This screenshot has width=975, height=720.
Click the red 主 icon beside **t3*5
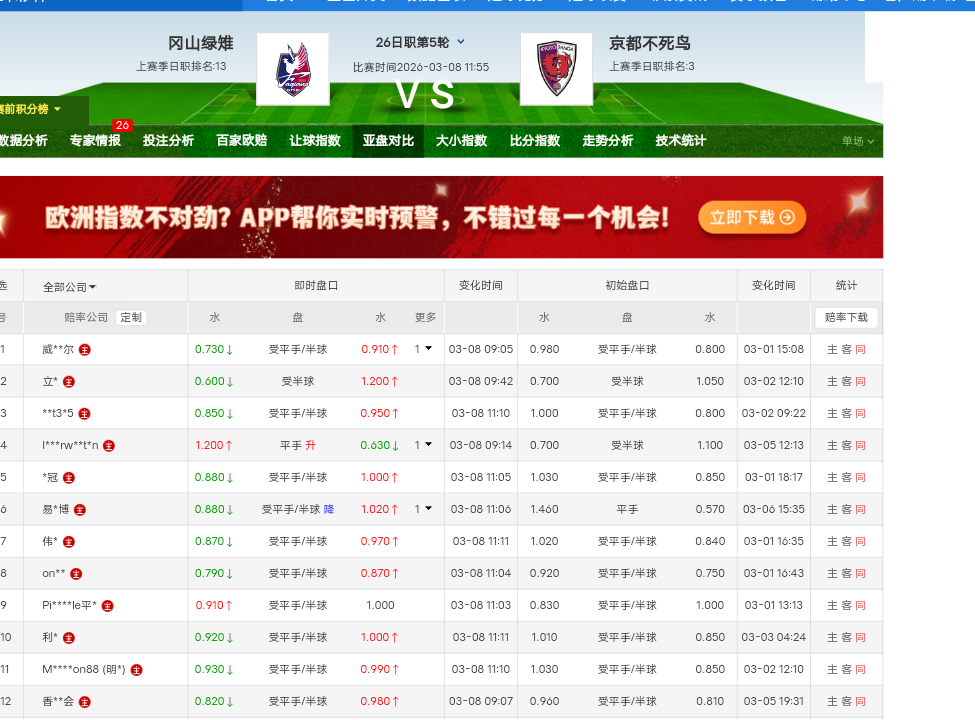[85, 414]
